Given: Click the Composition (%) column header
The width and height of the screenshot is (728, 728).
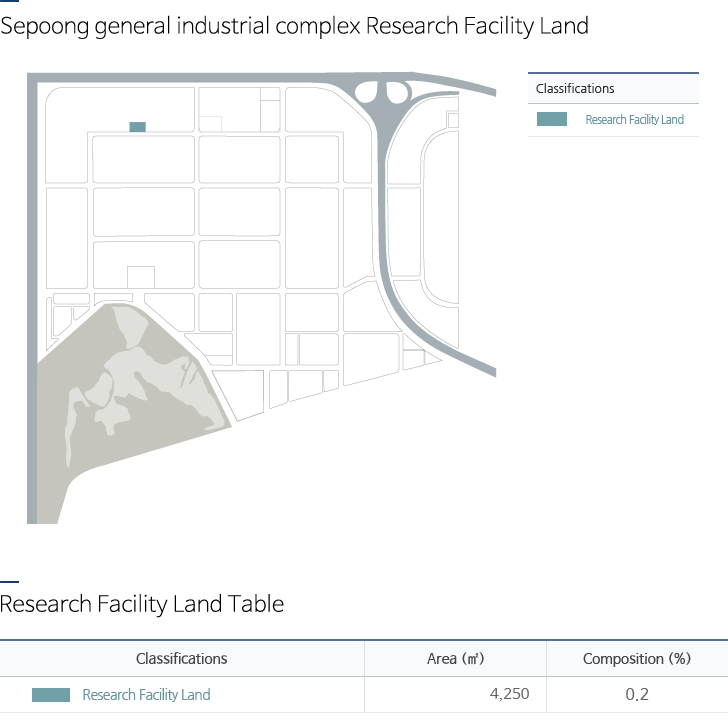Looking at the screenshot, I should click(637, 659).
